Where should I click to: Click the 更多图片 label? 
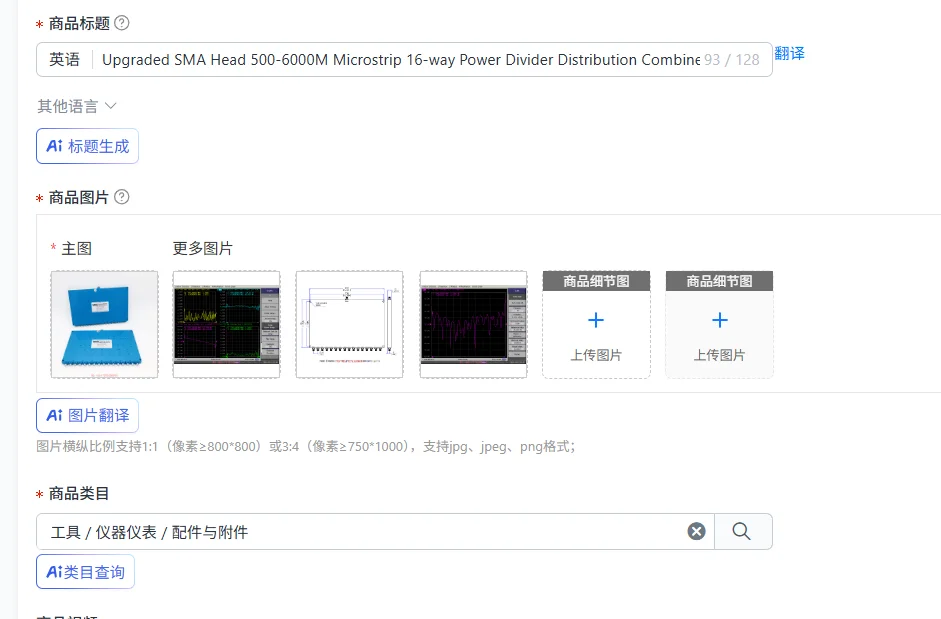pos(203,248)
